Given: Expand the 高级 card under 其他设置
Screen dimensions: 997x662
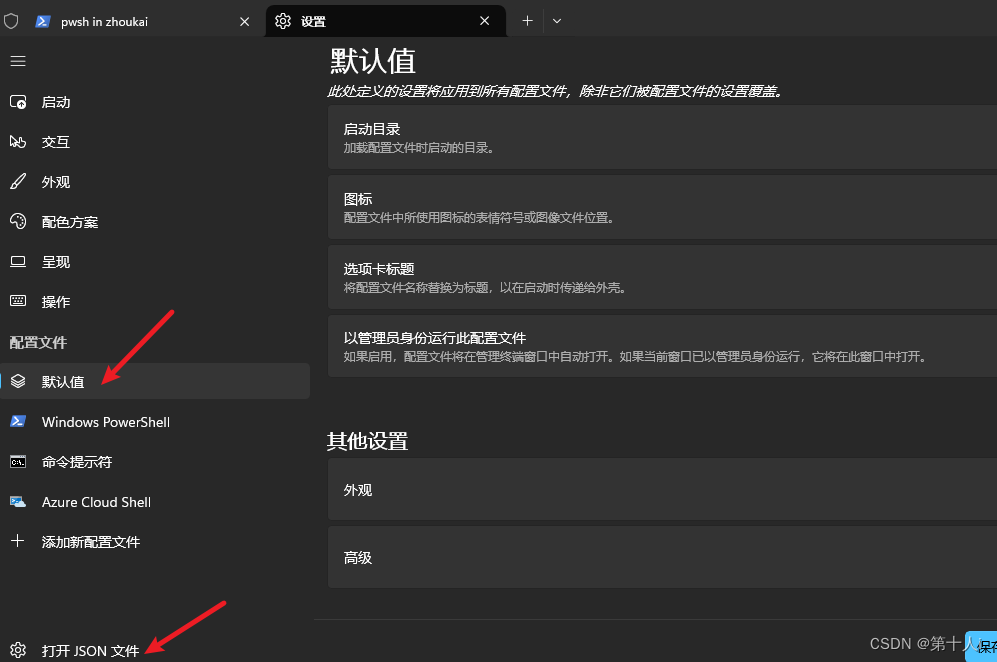Looking at the screenshot, I should (x=660, y=557).
